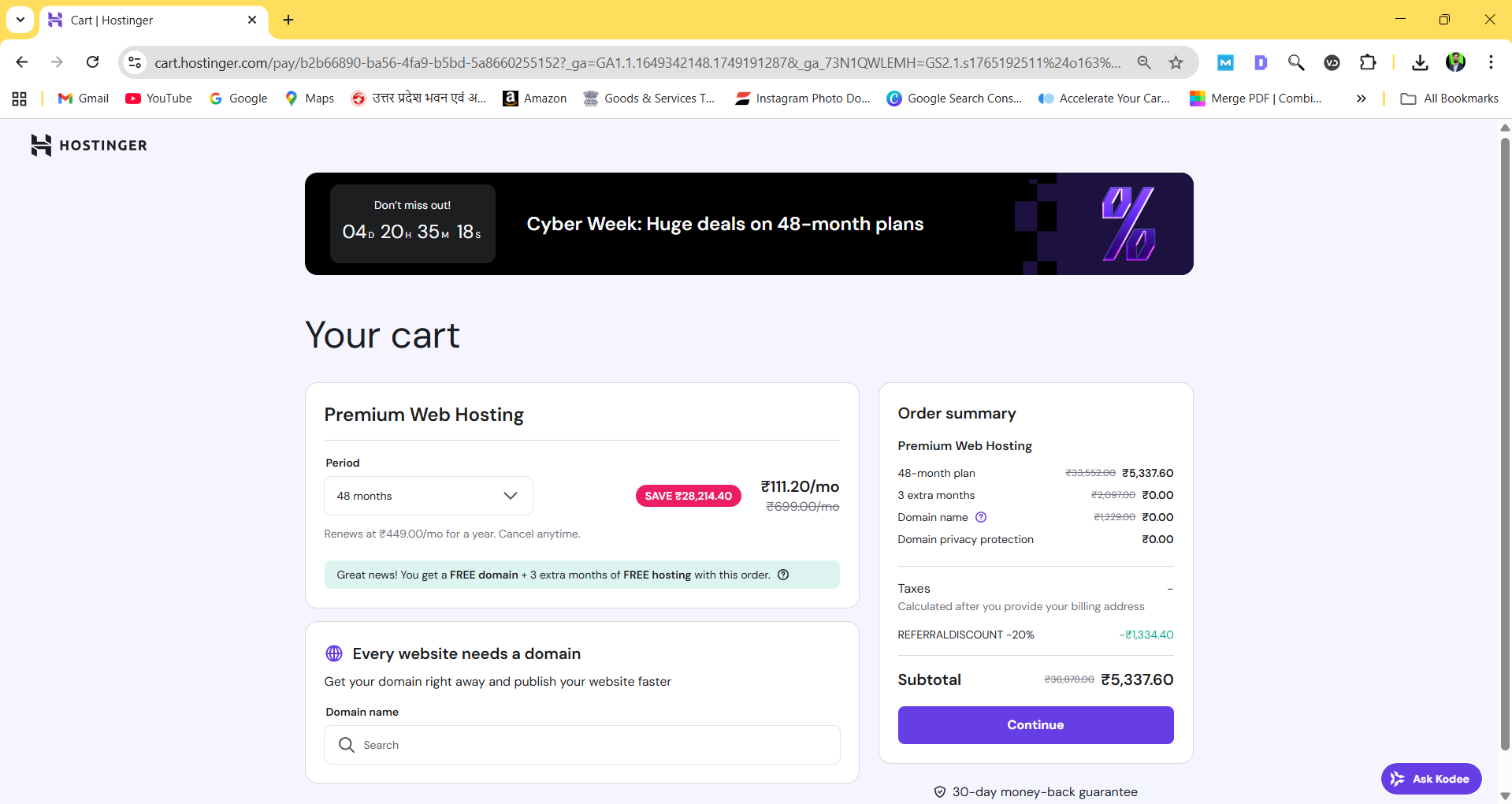Click the domain name search field
This screenshot has width=1512, height=804.
(x=581, y=744)
